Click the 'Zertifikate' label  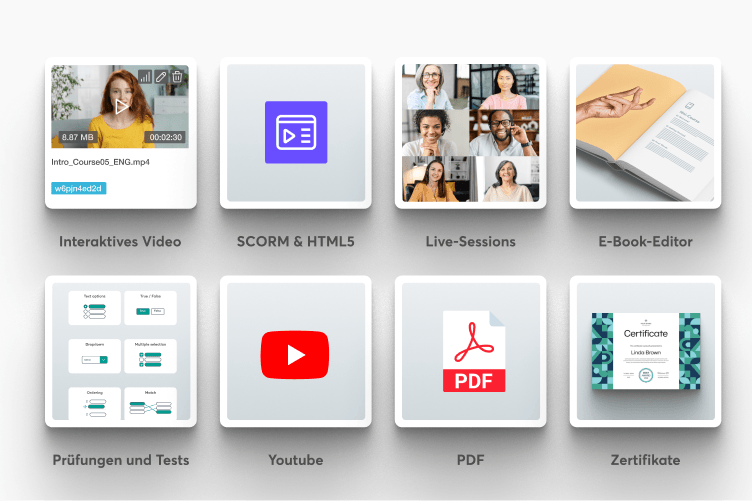pyautogui.click(x=646, y=460)
